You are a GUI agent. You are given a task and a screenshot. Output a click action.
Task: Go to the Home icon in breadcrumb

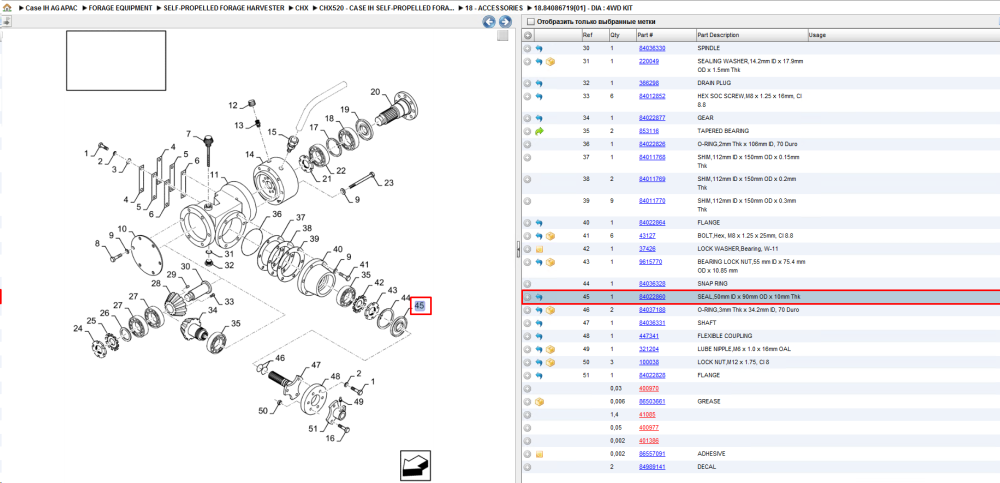[6, 9]
